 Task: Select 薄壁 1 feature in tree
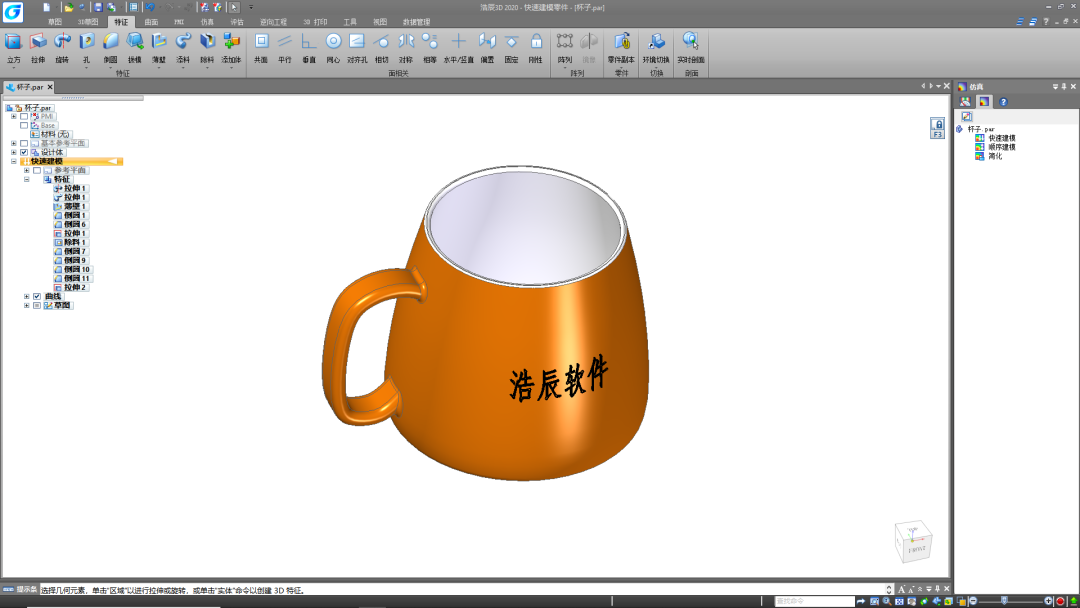click(x=70, y=206)
